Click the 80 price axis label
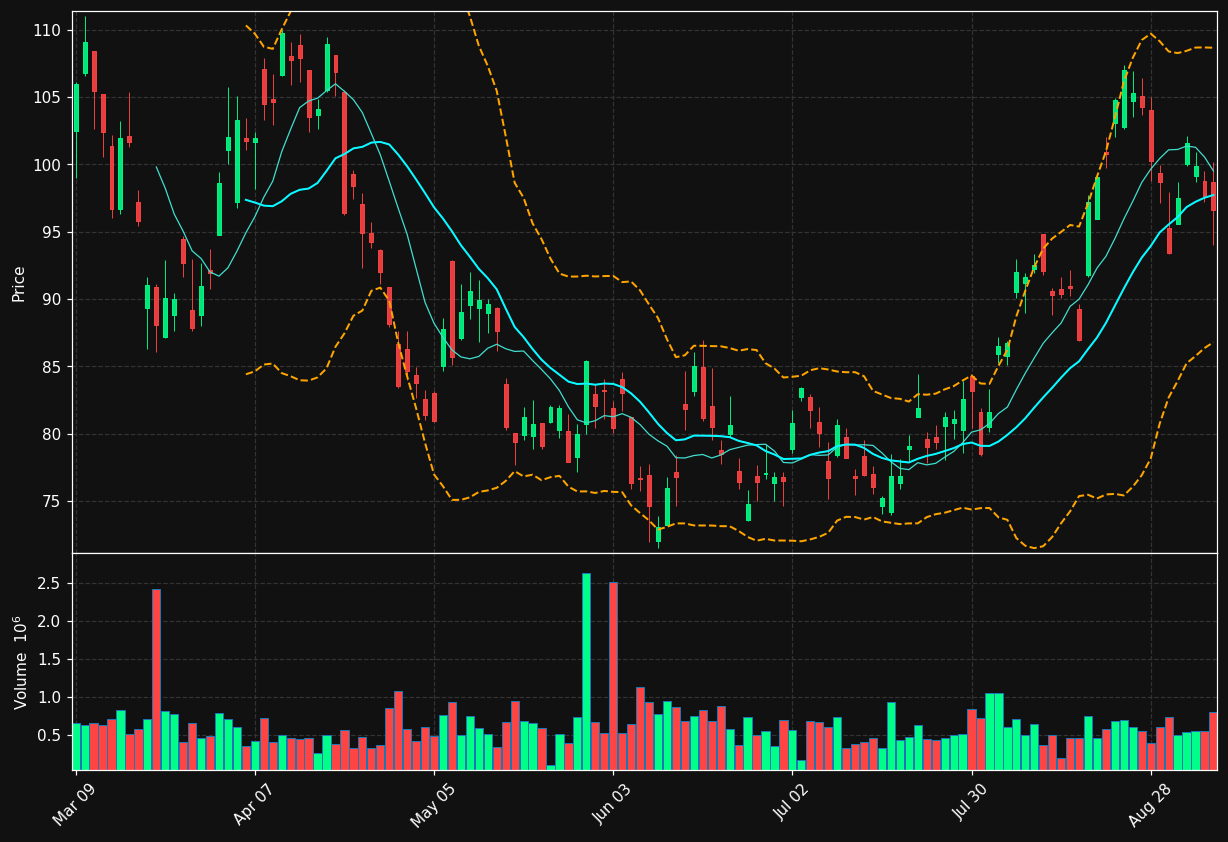The height and width of the screenshot is (842, 1228). pyautogui.click(x=51, y=434)
